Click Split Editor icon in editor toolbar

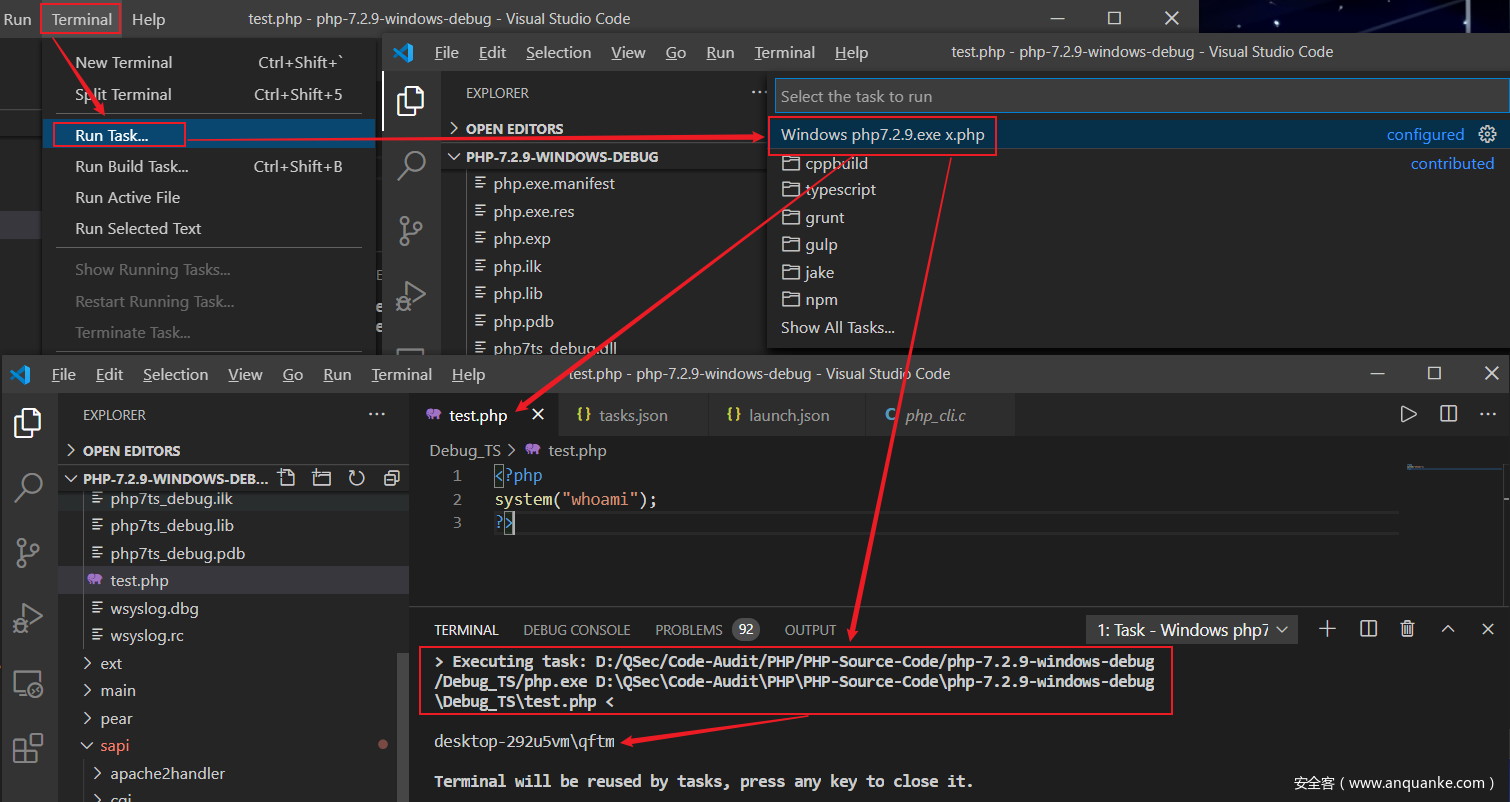tap(1448, 414)
